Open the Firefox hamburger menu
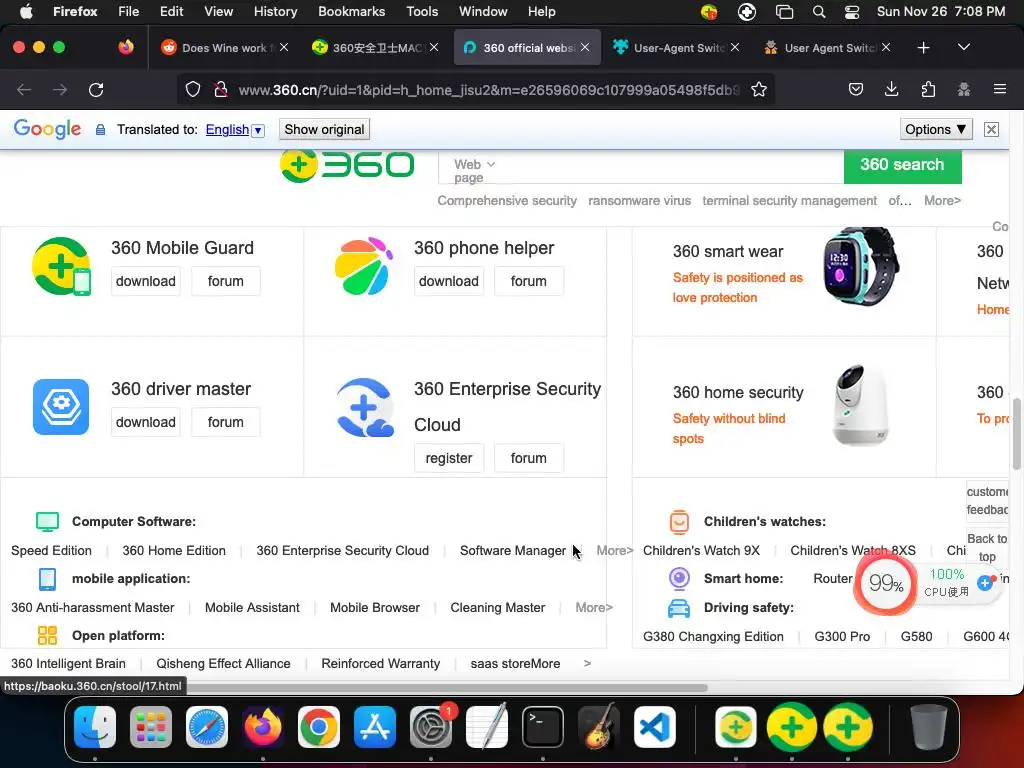The image size is (1024, 768). pos(999,89)
